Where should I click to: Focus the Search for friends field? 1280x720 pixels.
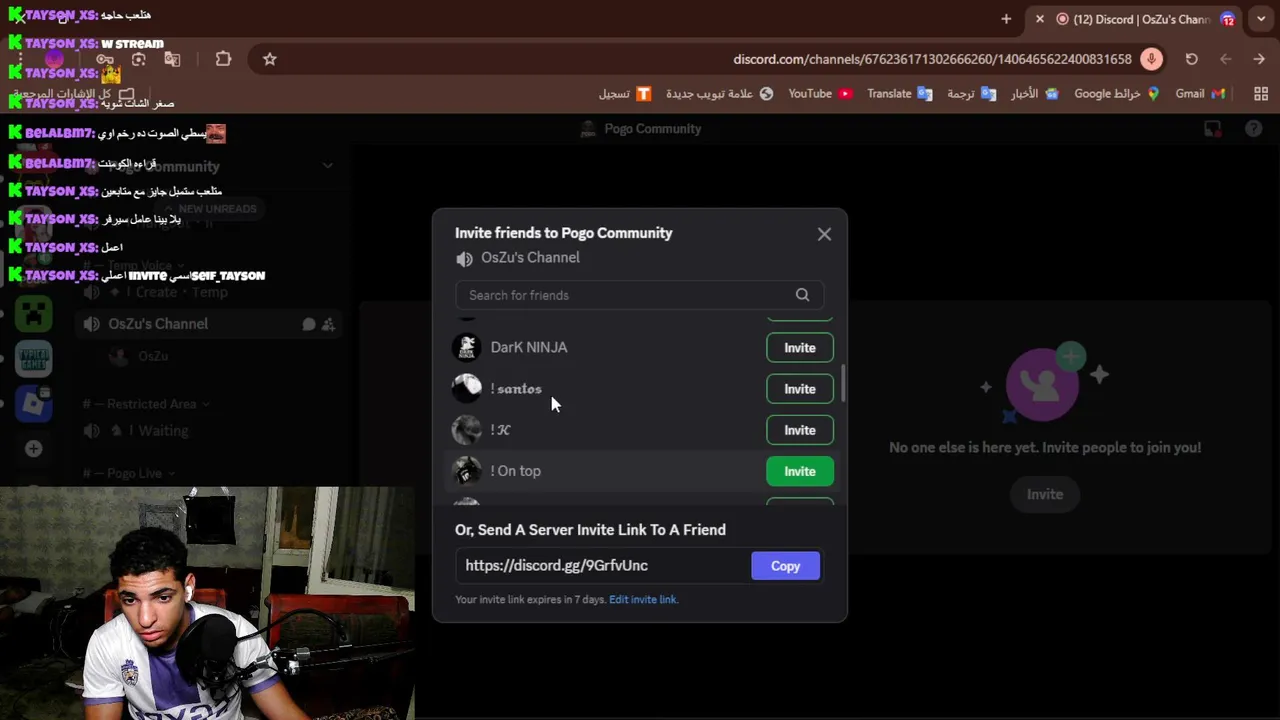click(x=639, y=295)
